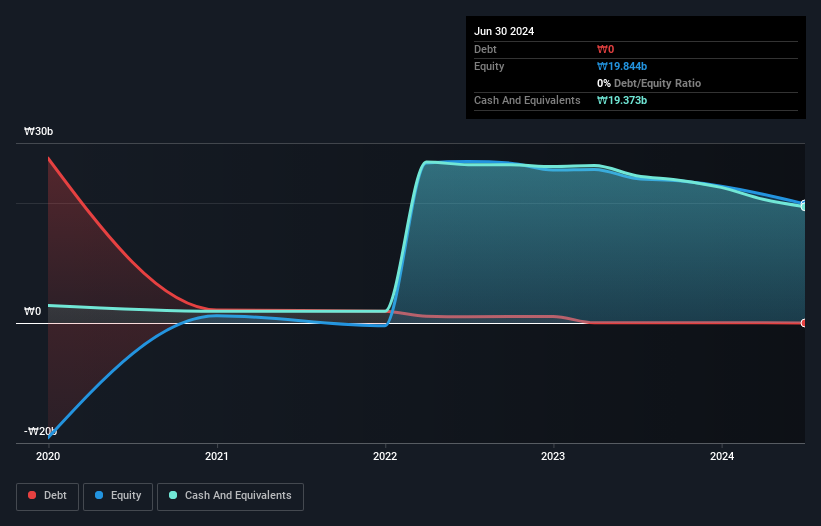Click the ₩19.373b cash value in tooltip
This screenshot has width=821, height=526.
tap(622, 100)
